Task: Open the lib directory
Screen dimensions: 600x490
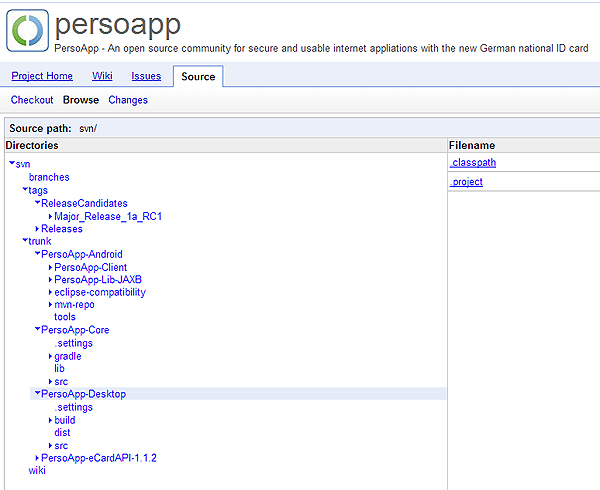Action: tap(59, 368)
